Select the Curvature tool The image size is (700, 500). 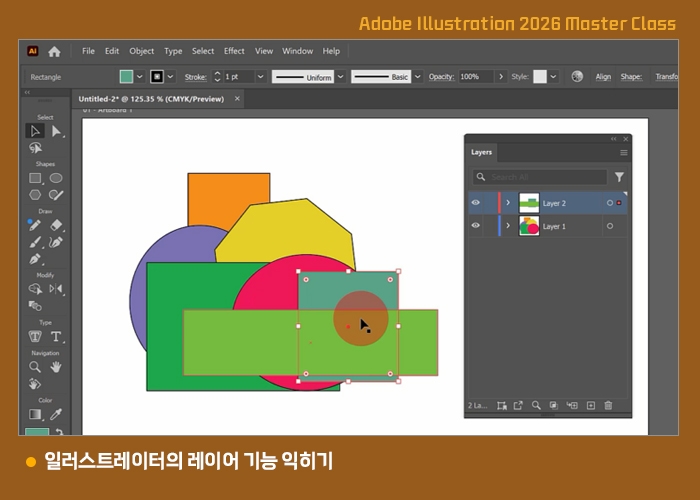[56, 242]
